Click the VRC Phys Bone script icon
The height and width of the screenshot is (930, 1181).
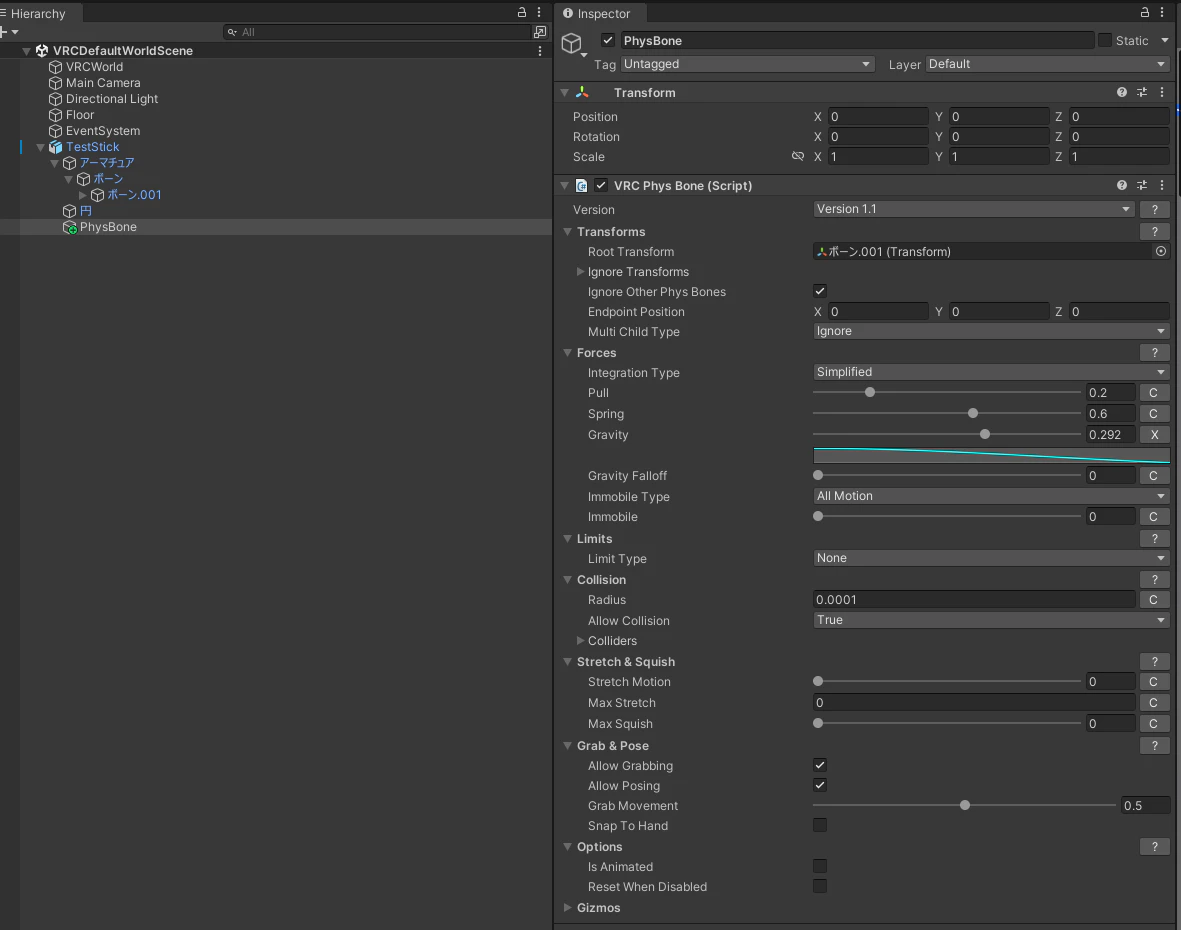[581, 185]
